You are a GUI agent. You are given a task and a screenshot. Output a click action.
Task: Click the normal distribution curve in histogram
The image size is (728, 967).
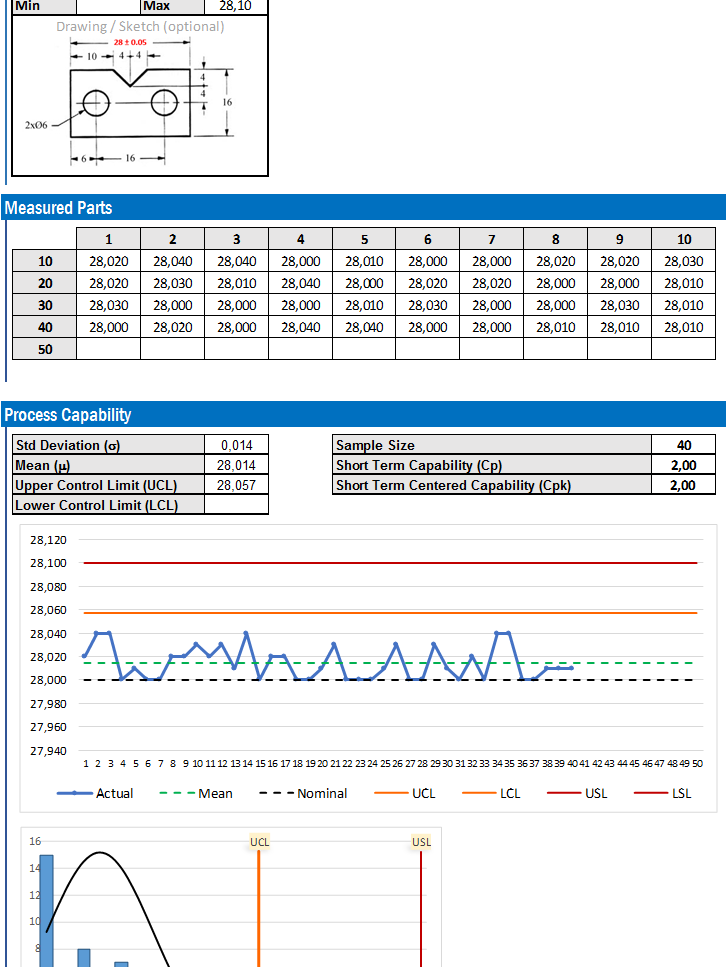tap(100, 853)
